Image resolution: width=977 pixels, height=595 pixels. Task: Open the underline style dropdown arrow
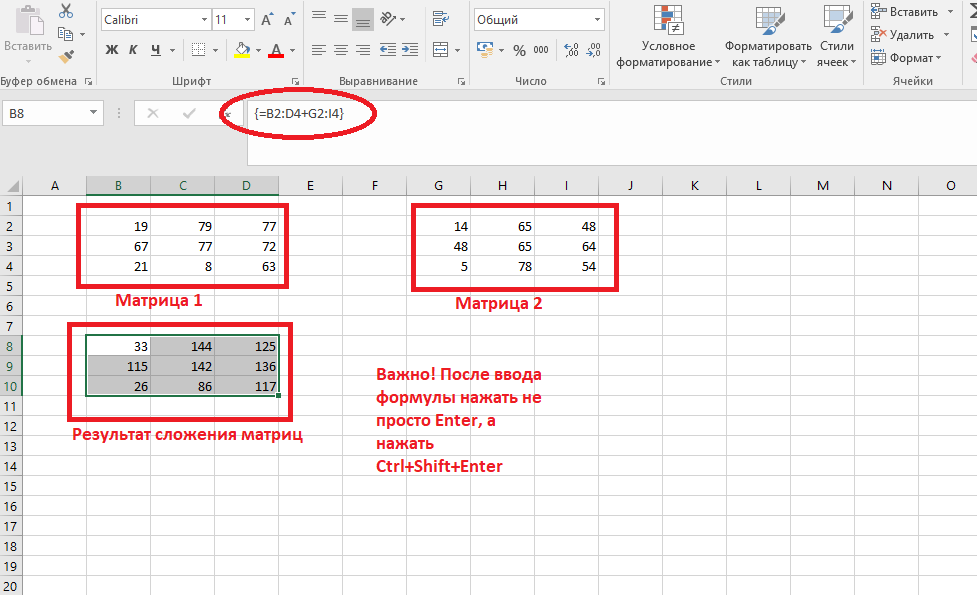pyautogui.click(x=173, y=50)
